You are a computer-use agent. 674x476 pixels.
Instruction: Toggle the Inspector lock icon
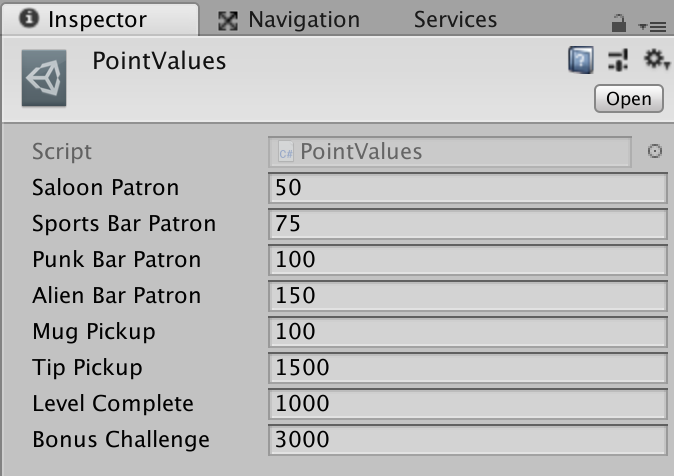pos(619,24)
